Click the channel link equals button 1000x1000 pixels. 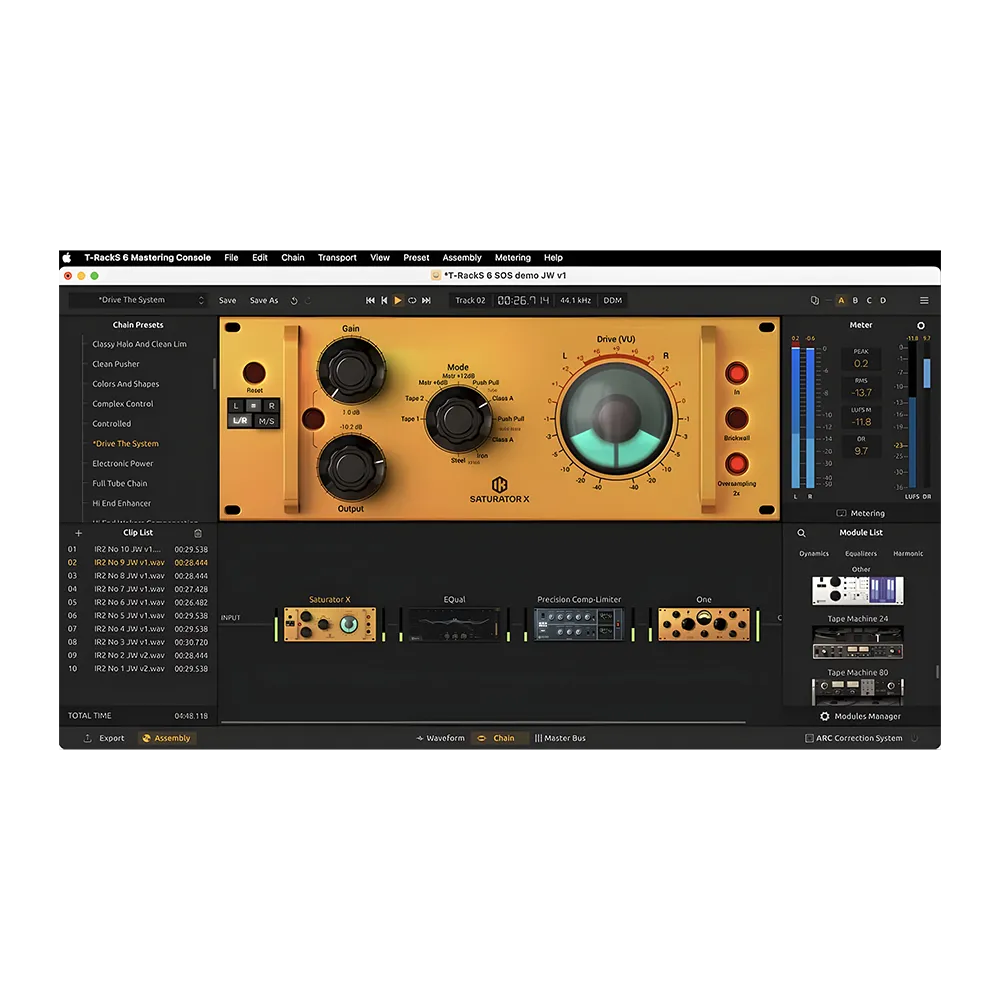253,406
